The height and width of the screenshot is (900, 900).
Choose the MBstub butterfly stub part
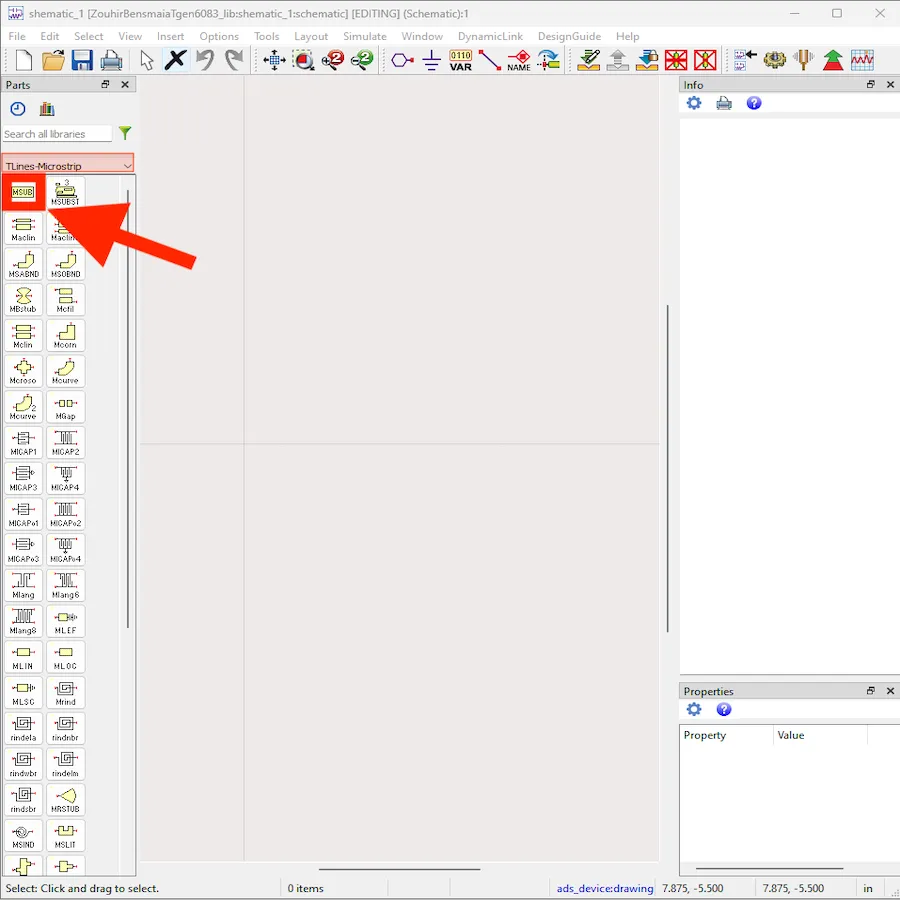click(24, 300)
